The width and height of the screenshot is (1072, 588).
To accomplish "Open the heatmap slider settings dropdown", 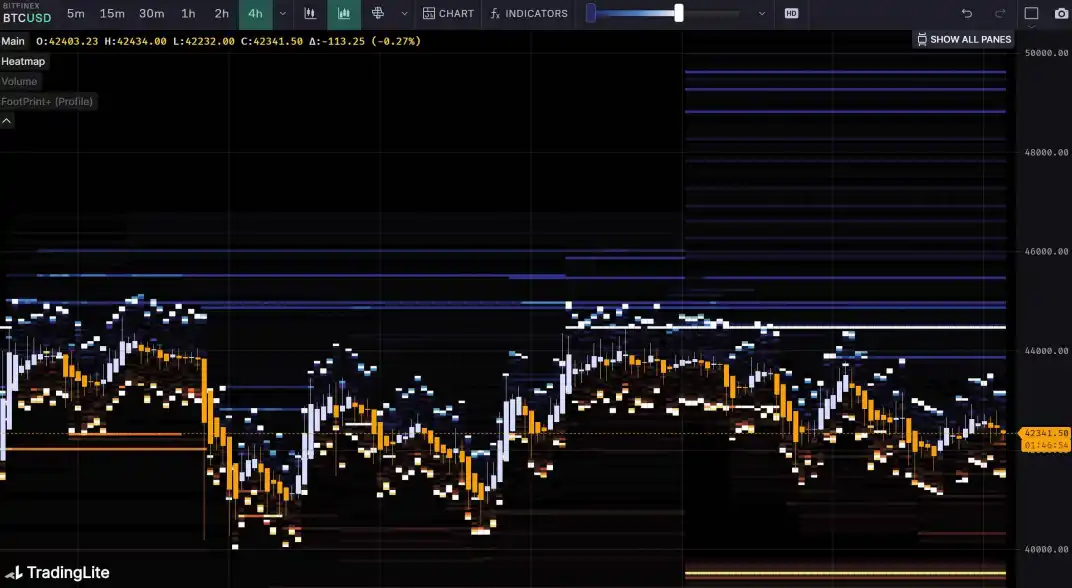I will point(762,14).
